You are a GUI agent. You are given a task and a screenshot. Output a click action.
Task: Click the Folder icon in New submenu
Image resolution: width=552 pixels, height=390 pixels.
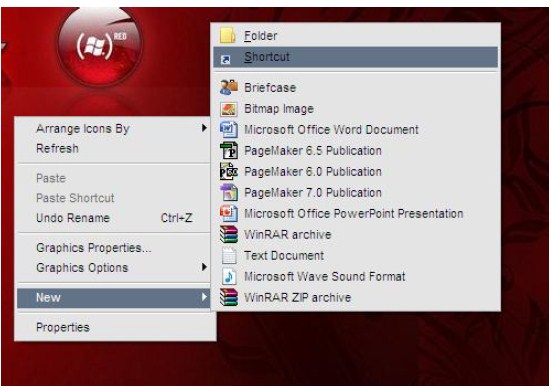click(x=228, y=35)
